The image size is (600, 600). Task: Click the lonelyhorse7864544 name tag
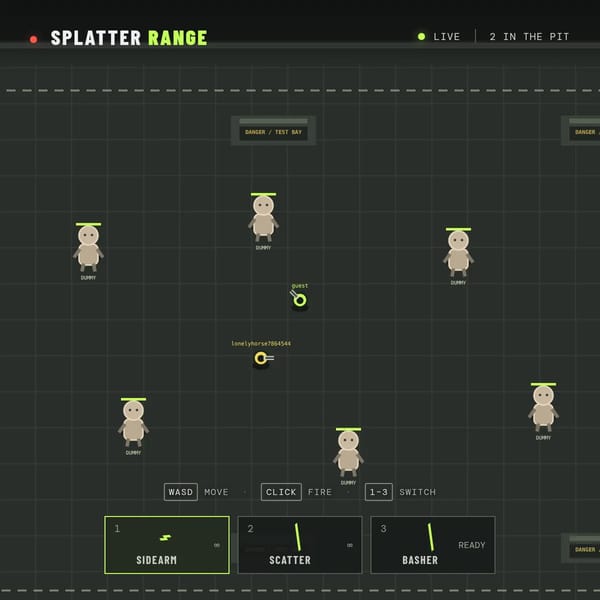click(261, 344)
